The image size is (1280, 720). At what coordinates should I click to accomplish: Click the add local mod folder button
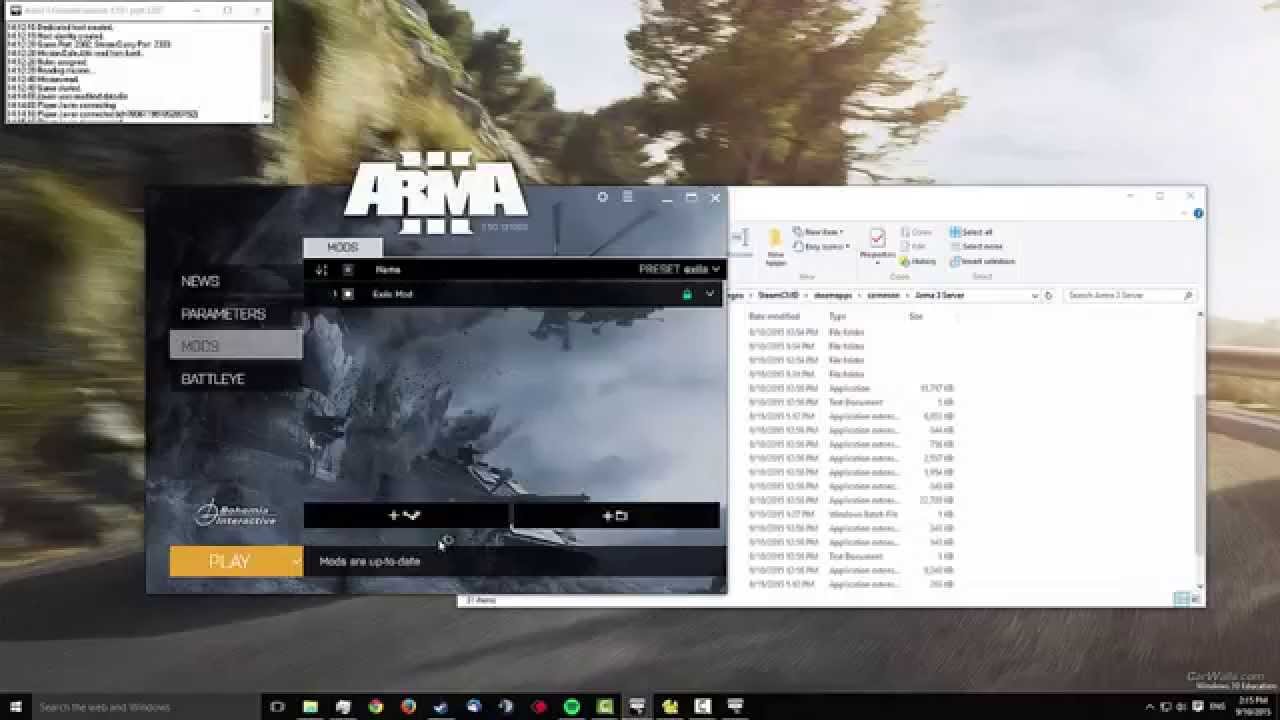tap(616, 515)
